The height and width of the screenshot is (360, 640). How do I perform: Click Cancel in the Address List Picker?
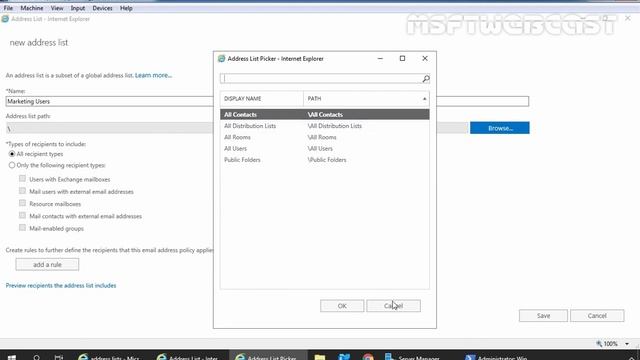[393, 306]
